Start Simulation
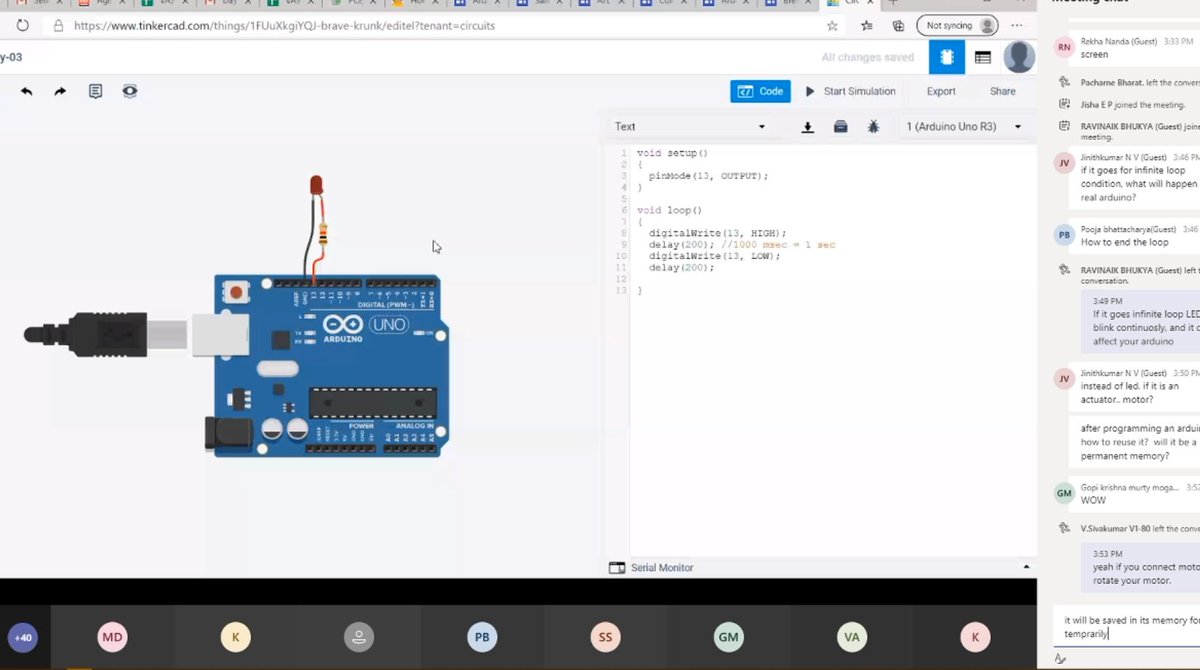The width and height of the screenshot is (1200, 670). (851, 91)
